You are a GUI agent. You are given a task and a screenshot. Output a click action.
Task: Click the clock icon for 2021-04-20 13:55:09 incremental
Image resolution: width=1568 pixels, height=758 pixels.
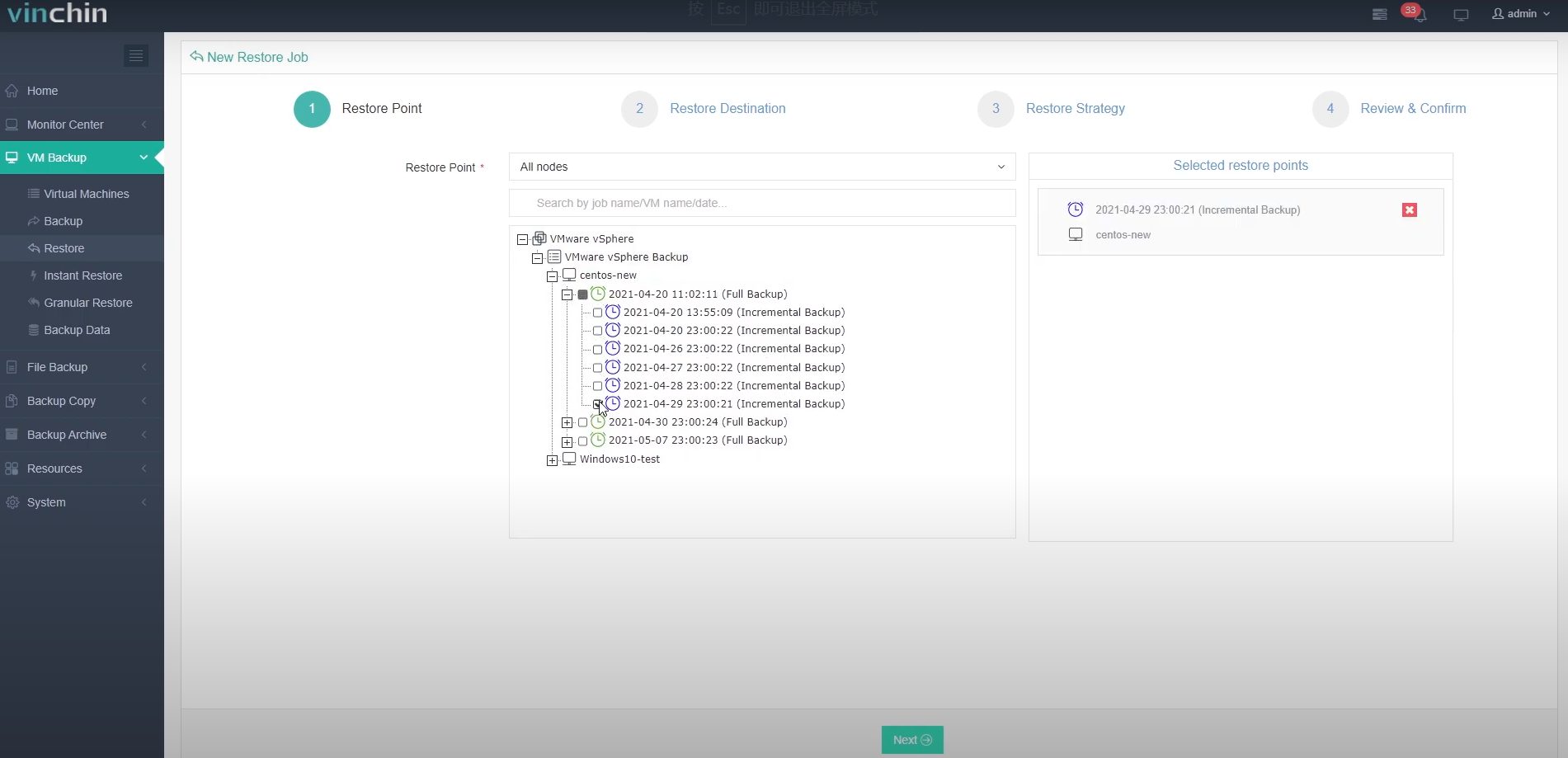coord(613,312)
